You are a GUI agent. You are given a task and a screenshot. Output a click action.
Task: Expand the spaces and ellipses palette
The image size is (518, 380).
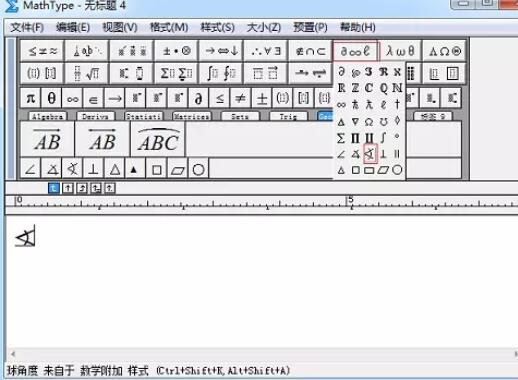[x=87, y=51]
